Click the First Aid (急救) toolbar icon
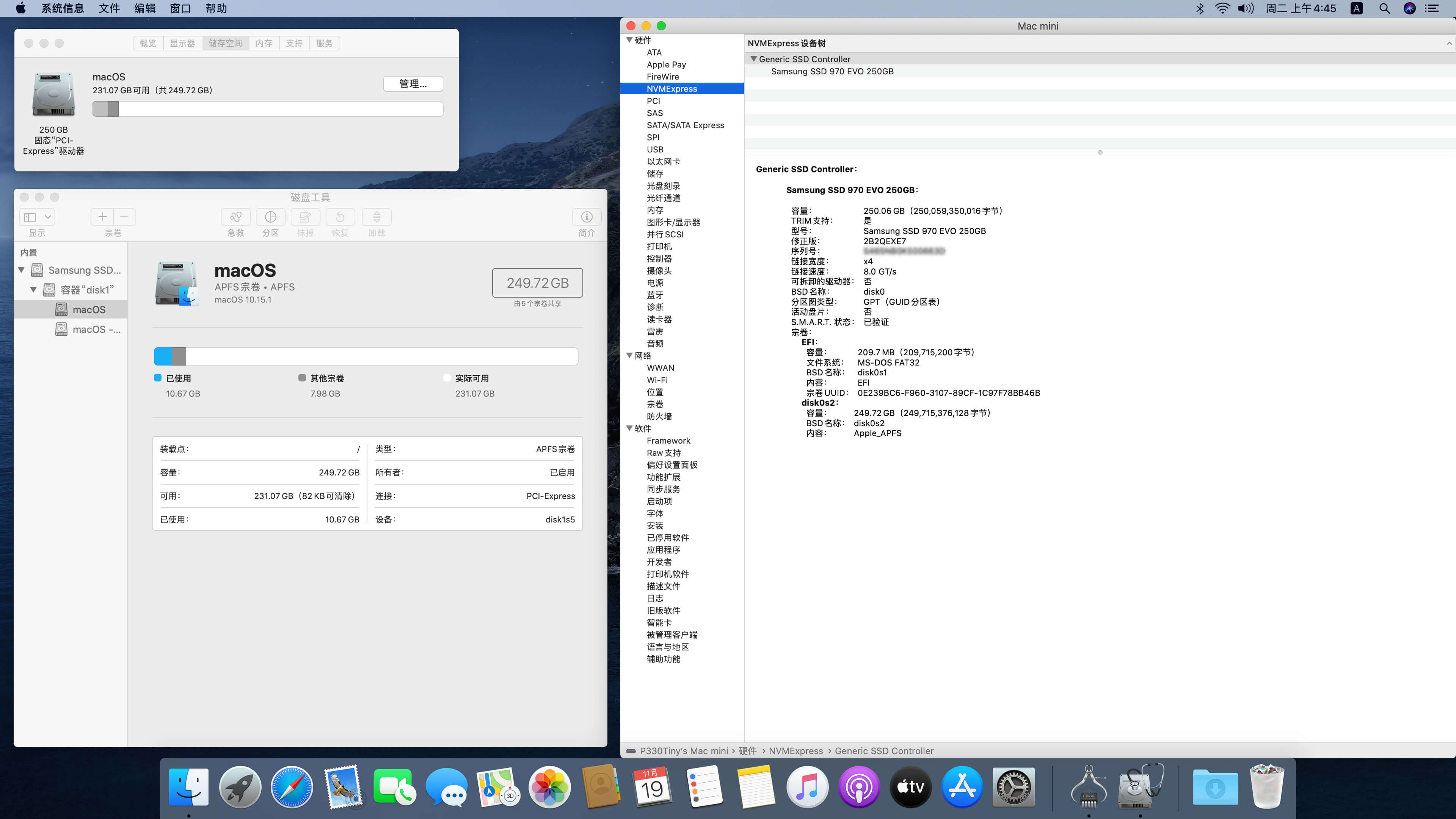Image resolution: width=1456 pixels, height=819 pixels. [x=236, y=217]
